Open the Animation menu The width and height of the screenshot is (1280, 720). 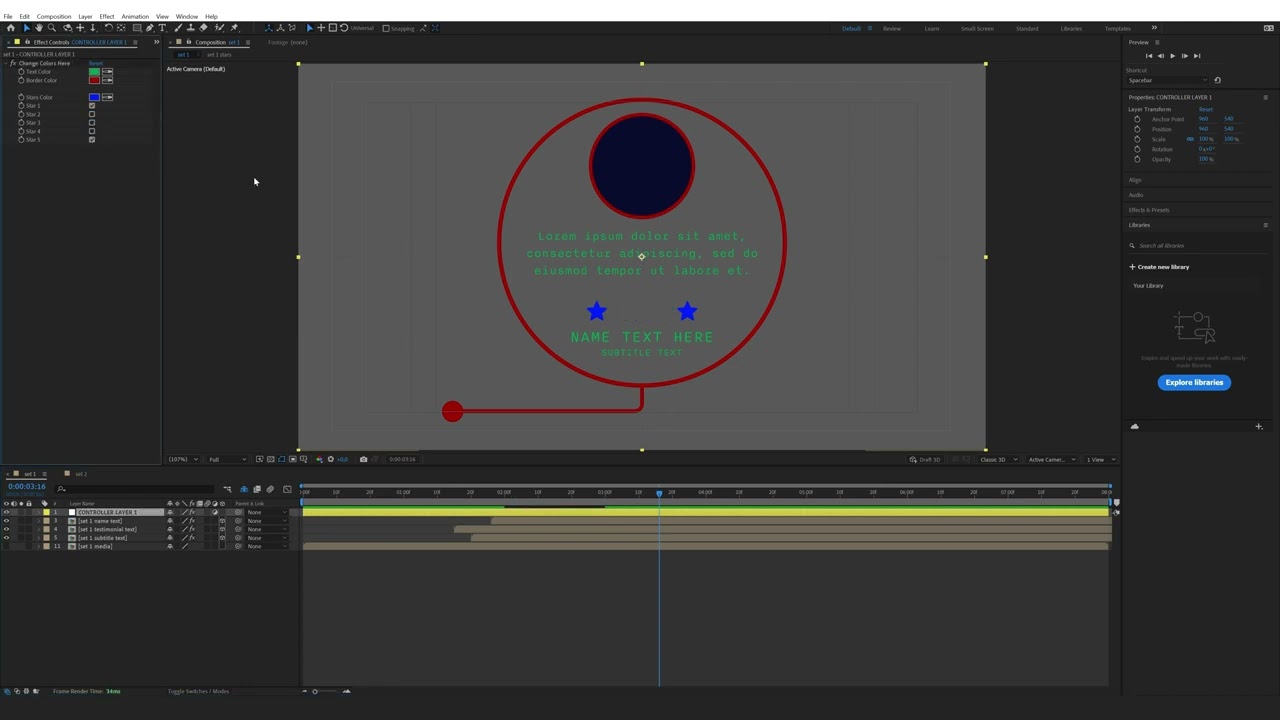[x=135, y=16]
